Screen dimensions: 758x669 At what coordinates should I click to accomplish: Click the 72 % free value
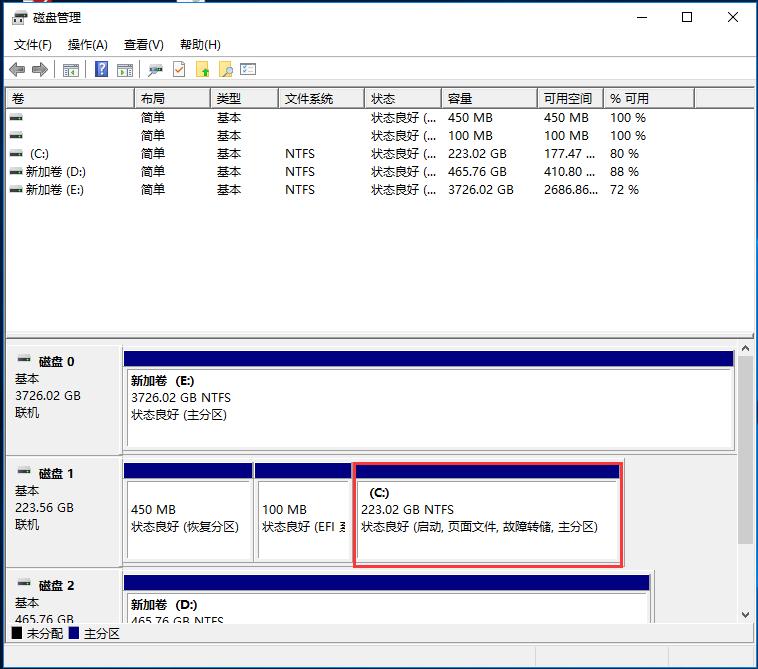624,189
